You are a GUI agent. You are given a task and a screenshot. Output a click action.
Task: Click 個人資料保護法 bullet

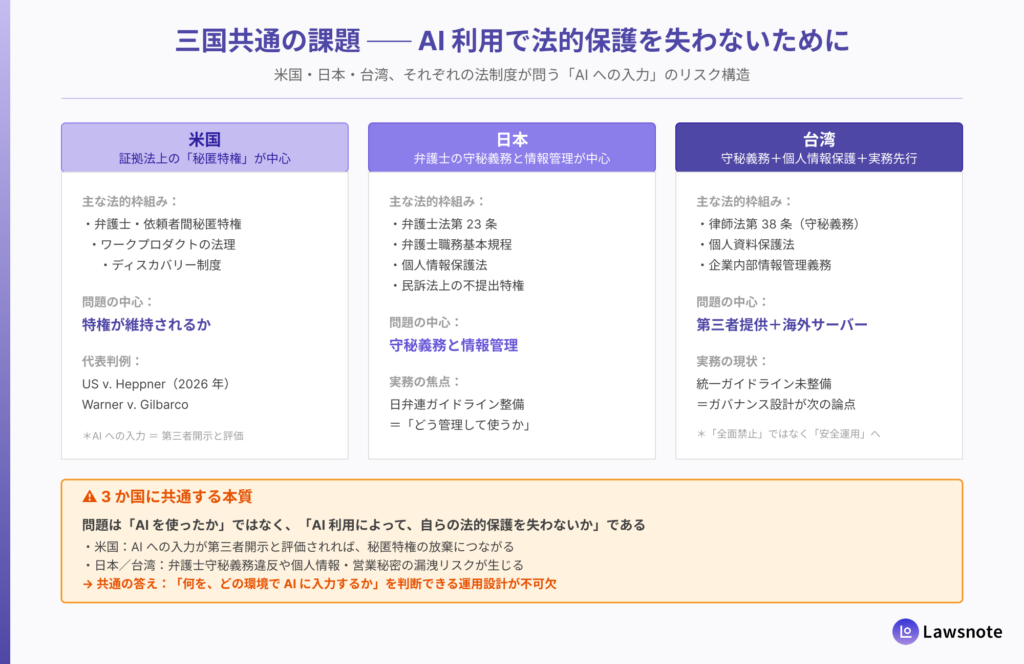click(x=745, y=244)
